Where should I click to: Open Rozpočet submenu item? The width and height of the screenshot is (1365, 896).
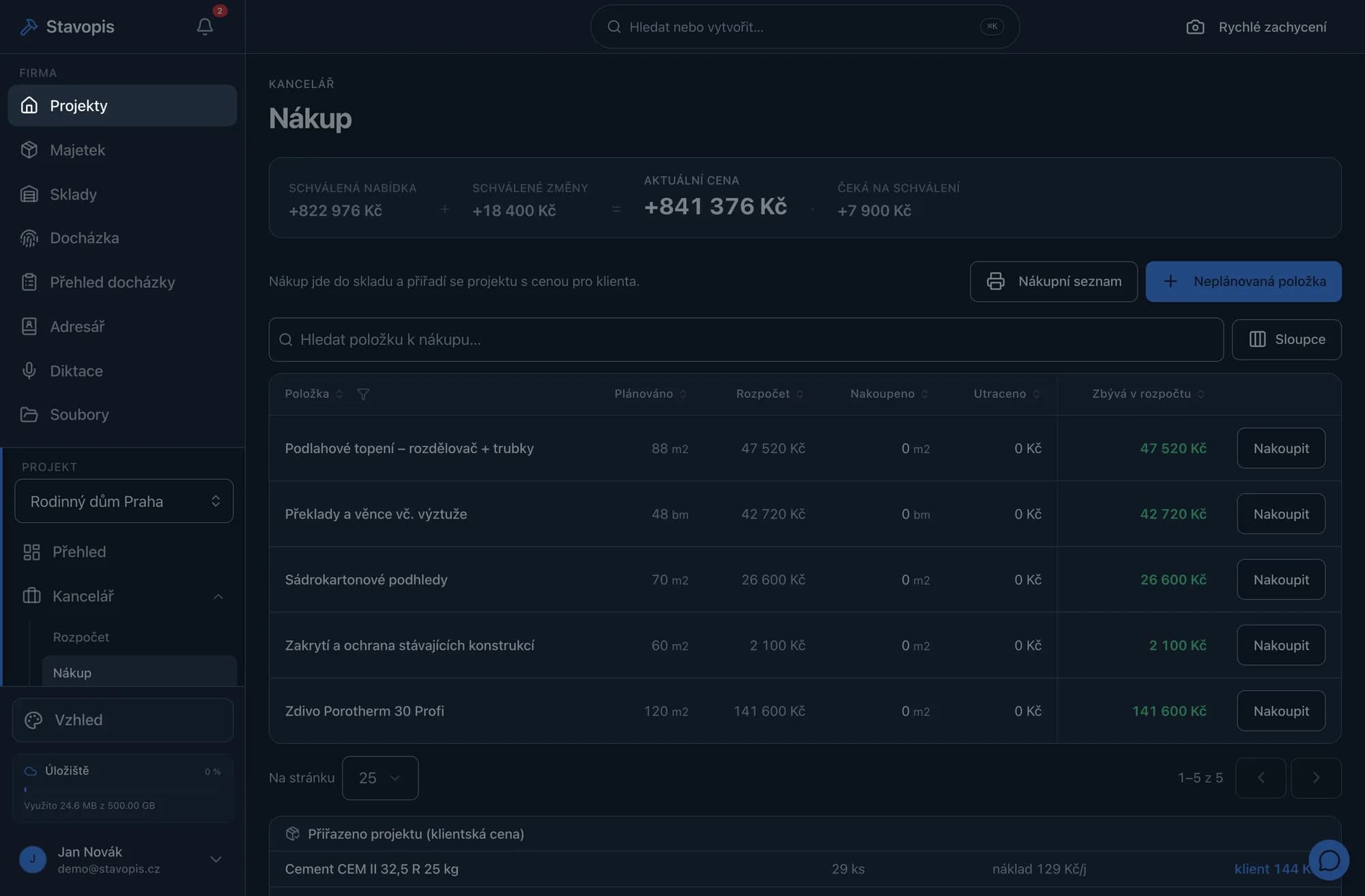coord(139,637)
